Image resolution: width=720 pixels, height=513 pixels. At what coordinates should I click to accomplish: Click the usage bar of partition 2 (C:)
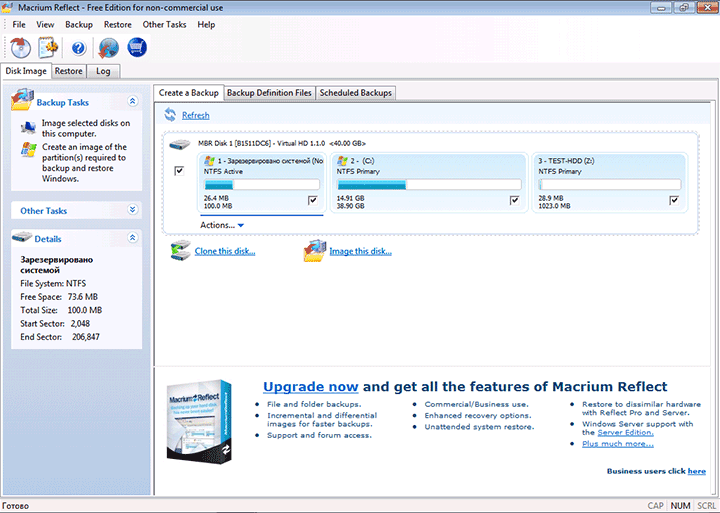429,185
